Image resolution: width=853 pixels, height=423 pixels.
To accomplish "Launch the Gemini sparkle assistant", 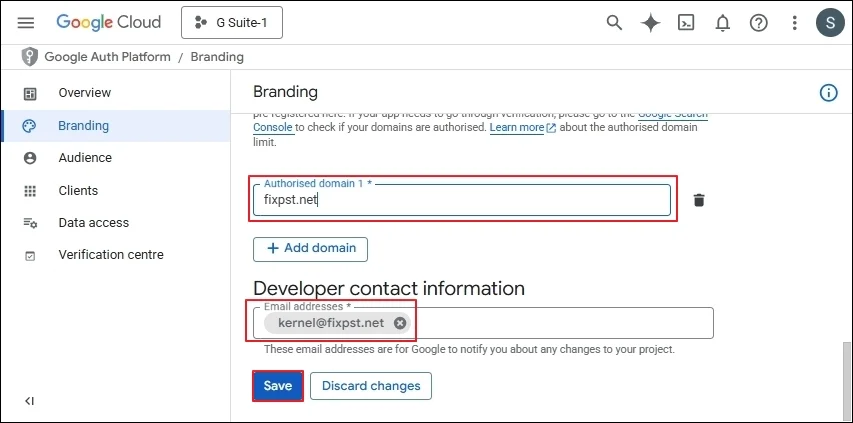I will 651,23.
